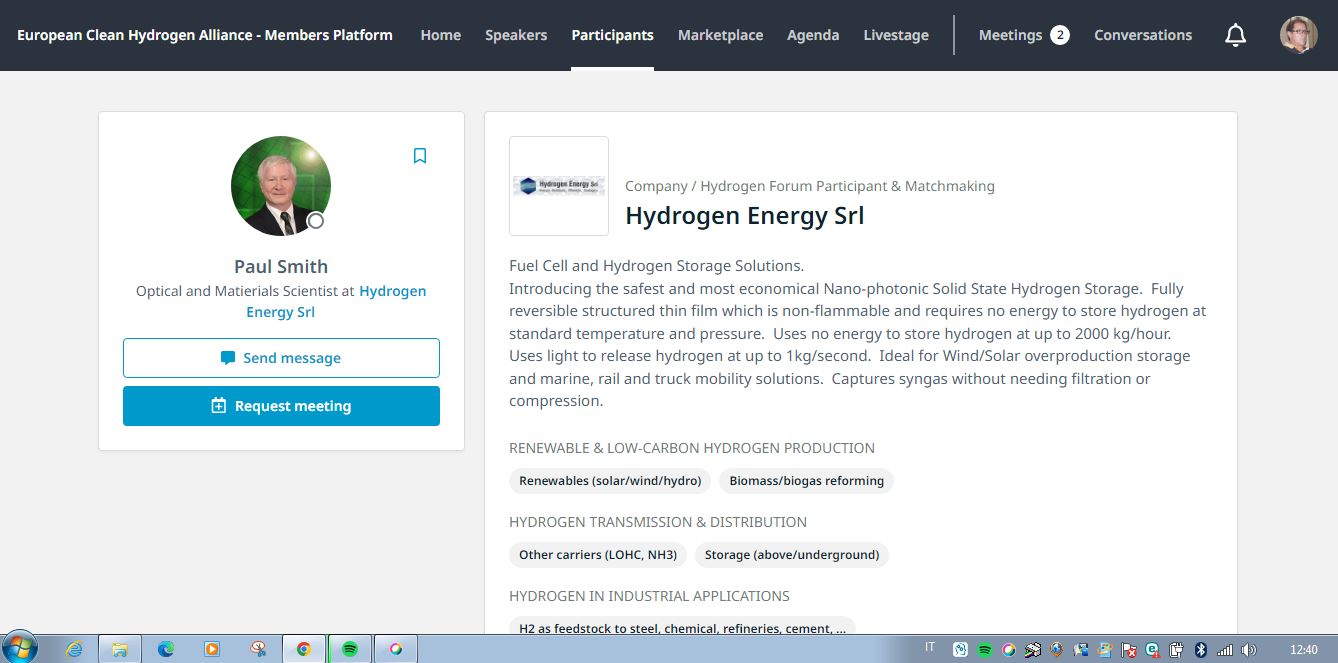Open Meetings in the navigation bar

coord(1024,35)
